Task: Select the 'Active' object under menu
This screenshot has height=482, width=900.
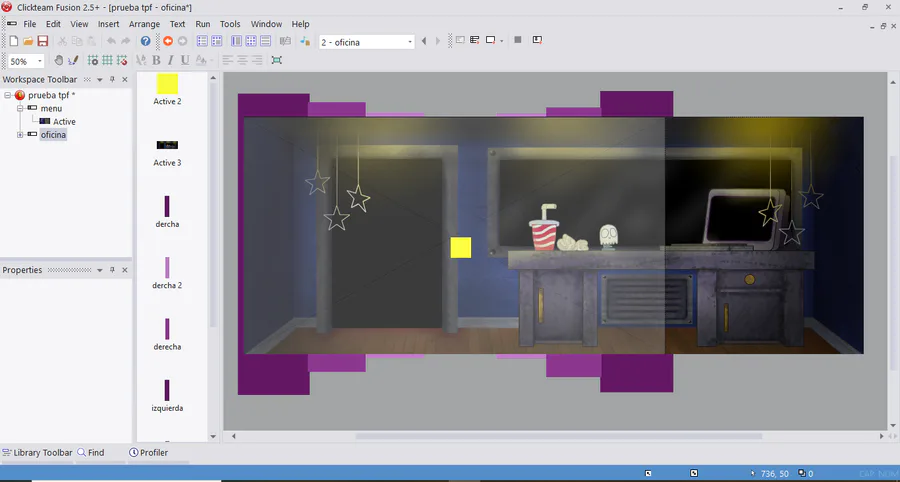Action: [x=64, y=122]
